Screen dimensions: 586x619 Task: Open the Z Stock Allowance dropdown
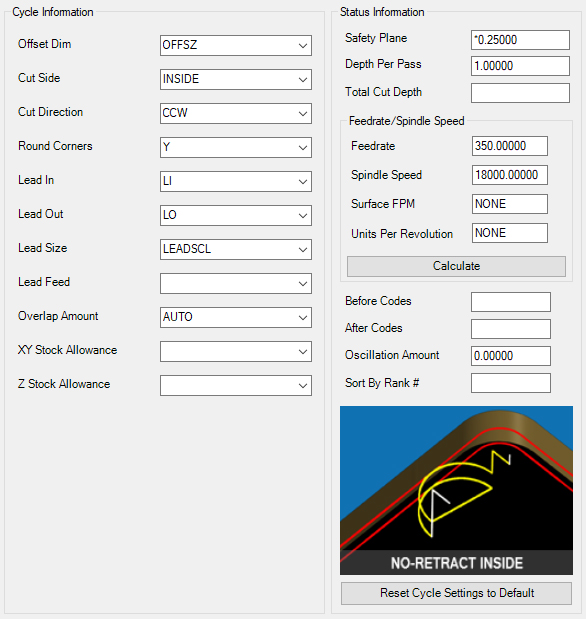236,385
